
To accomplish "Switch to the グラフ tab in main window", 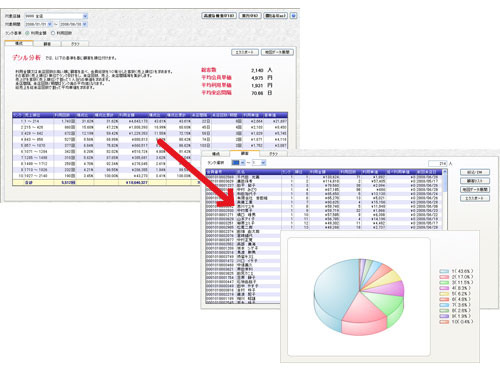I will (75, 44).
